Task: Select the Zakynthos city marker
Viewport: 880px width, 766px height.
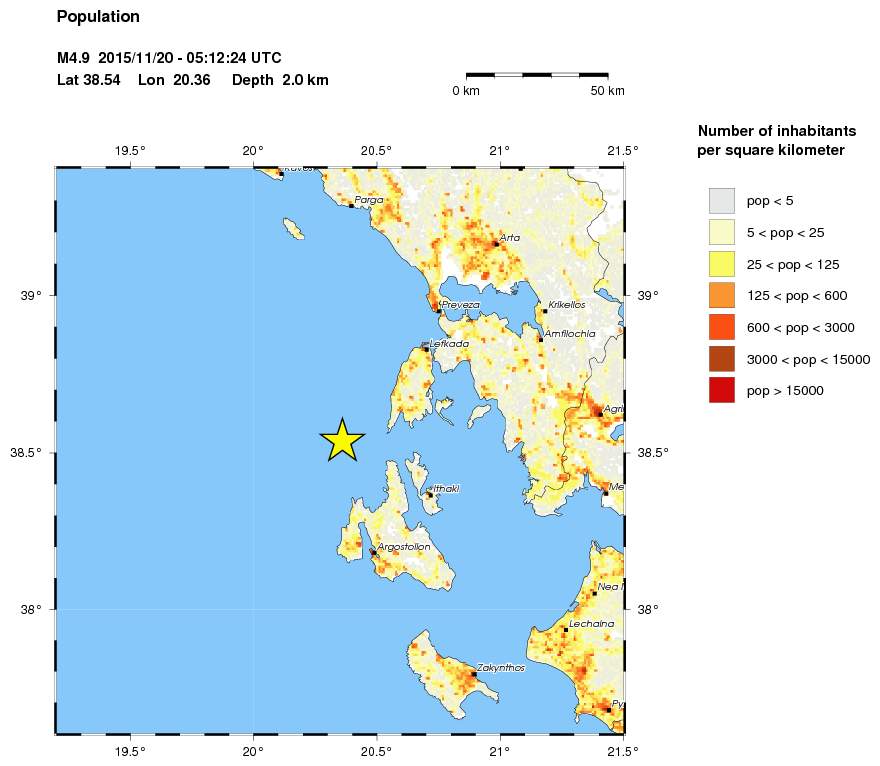Action: (474, 674)
